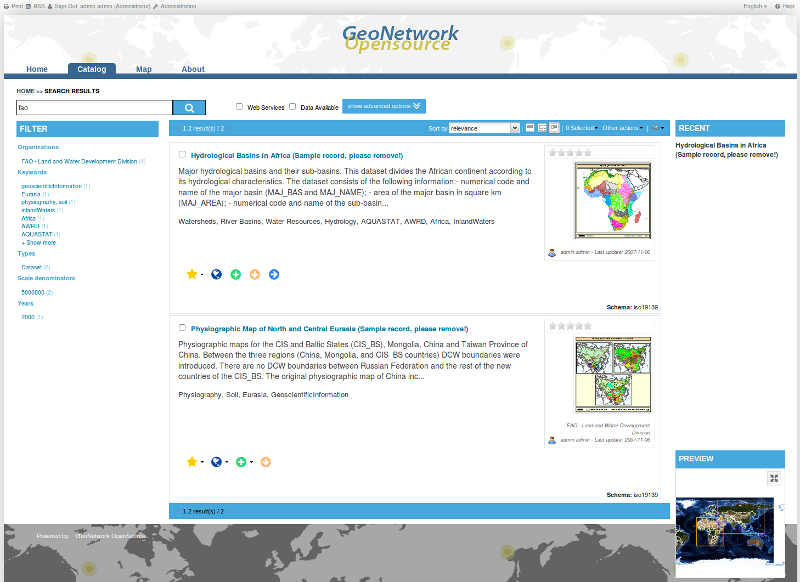Filter by keyword Eurasia
Viewport: 800px width, 582px height.
pos(31,194)
